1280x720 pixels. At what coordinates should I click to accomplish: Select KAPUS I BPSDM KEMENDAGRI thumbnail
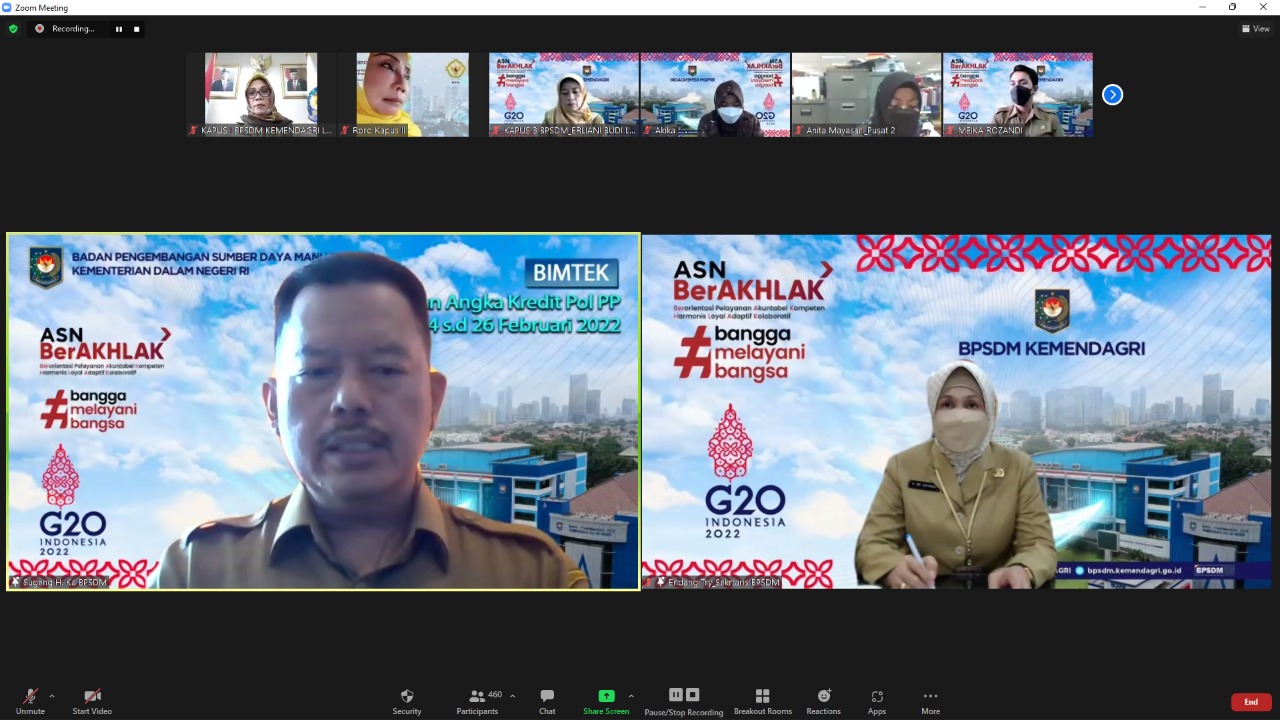pyautogui.click(x=261, y=94)
